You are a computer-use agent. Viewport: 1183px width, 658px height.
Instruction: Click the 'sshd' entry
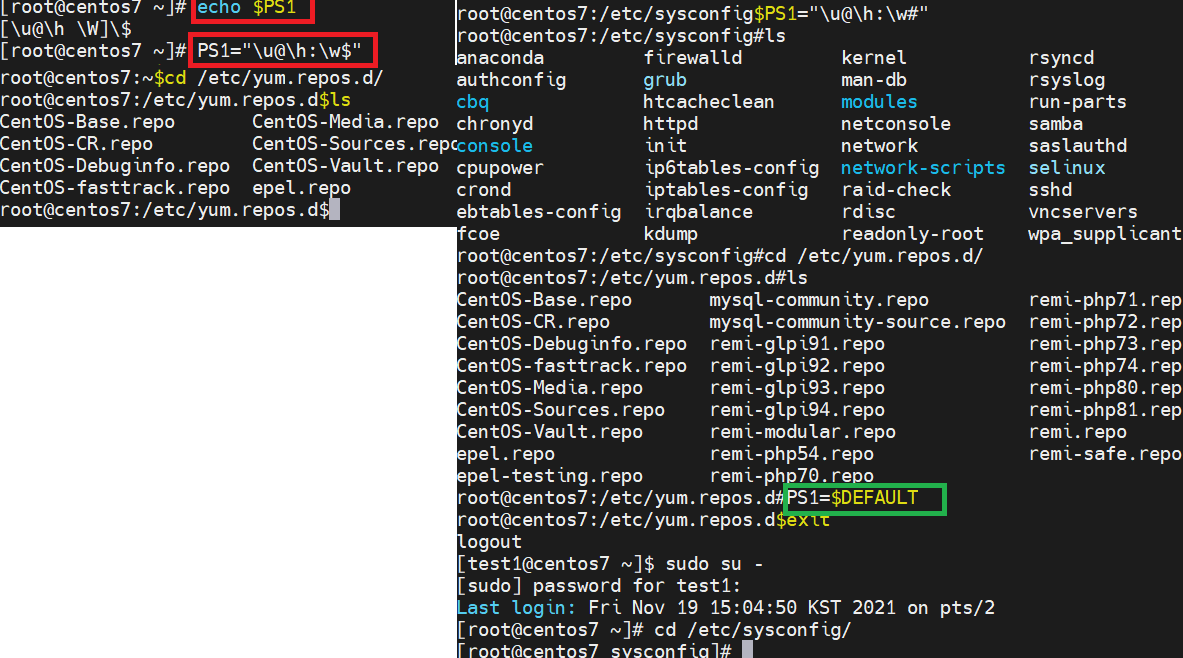pyautogui.click(x=1049, y=189)
